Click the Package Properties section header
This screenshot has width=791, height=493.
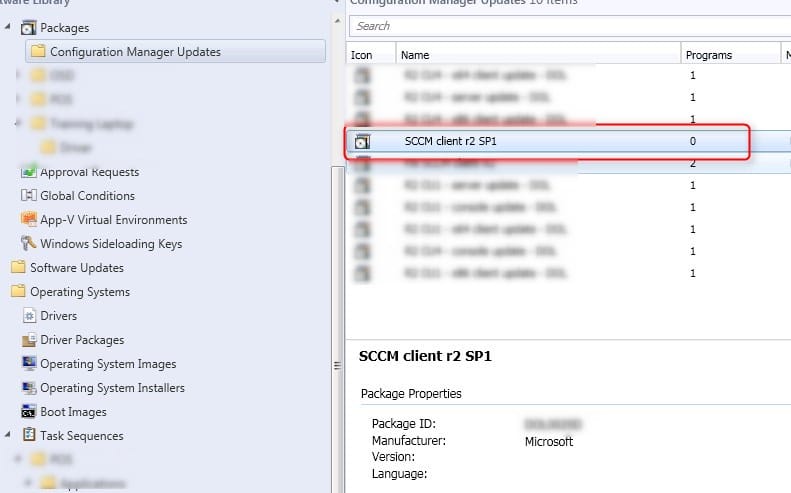tap(411, 394)
